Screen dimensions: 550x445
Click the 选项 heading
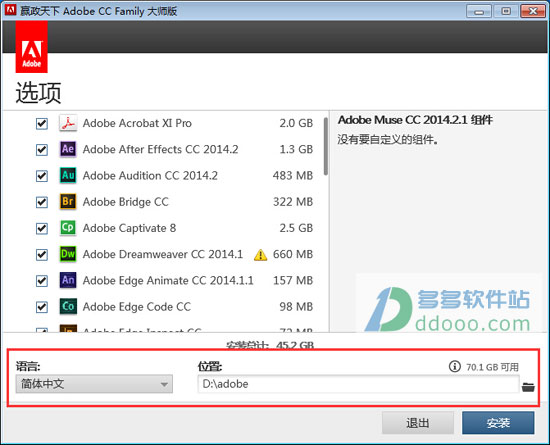(39, 93)
